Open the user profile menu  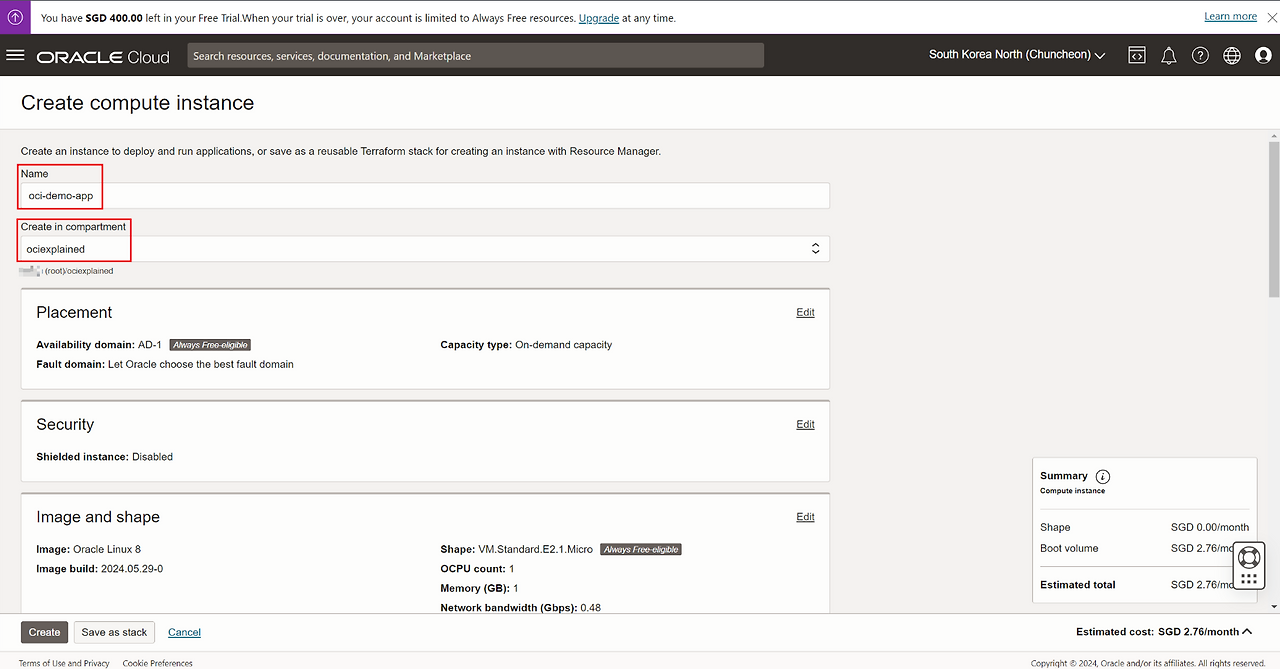[x=1262, y=56]
